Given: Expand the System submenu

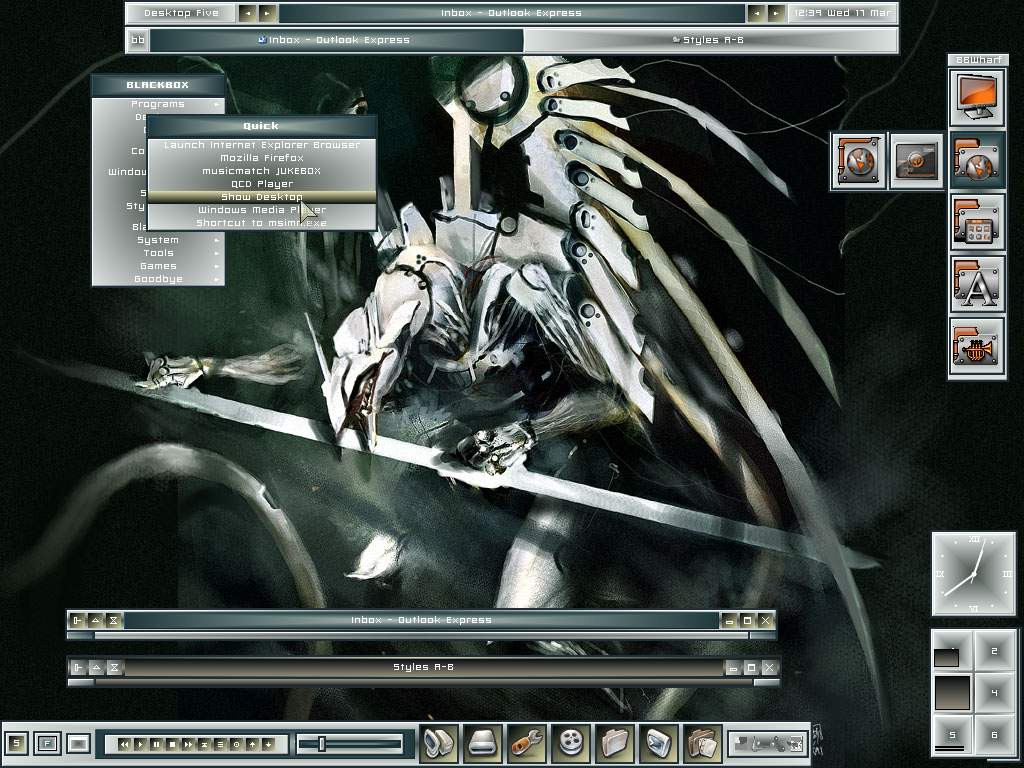Looking at the screenshot, I should tap(158, 240).
